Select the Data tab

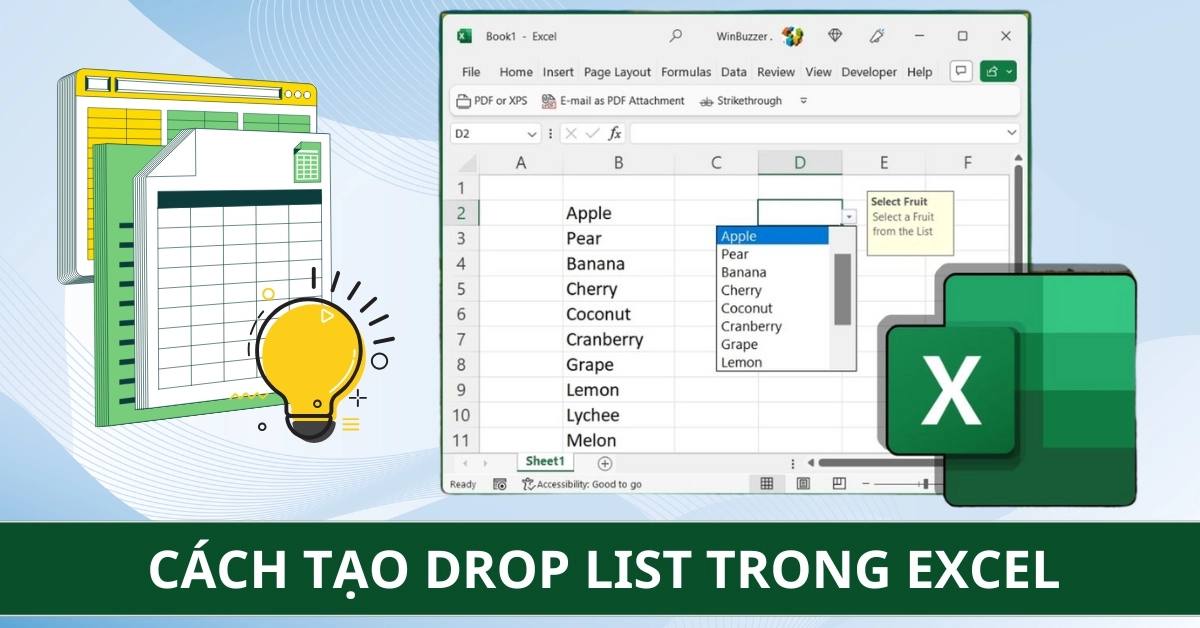734,72
